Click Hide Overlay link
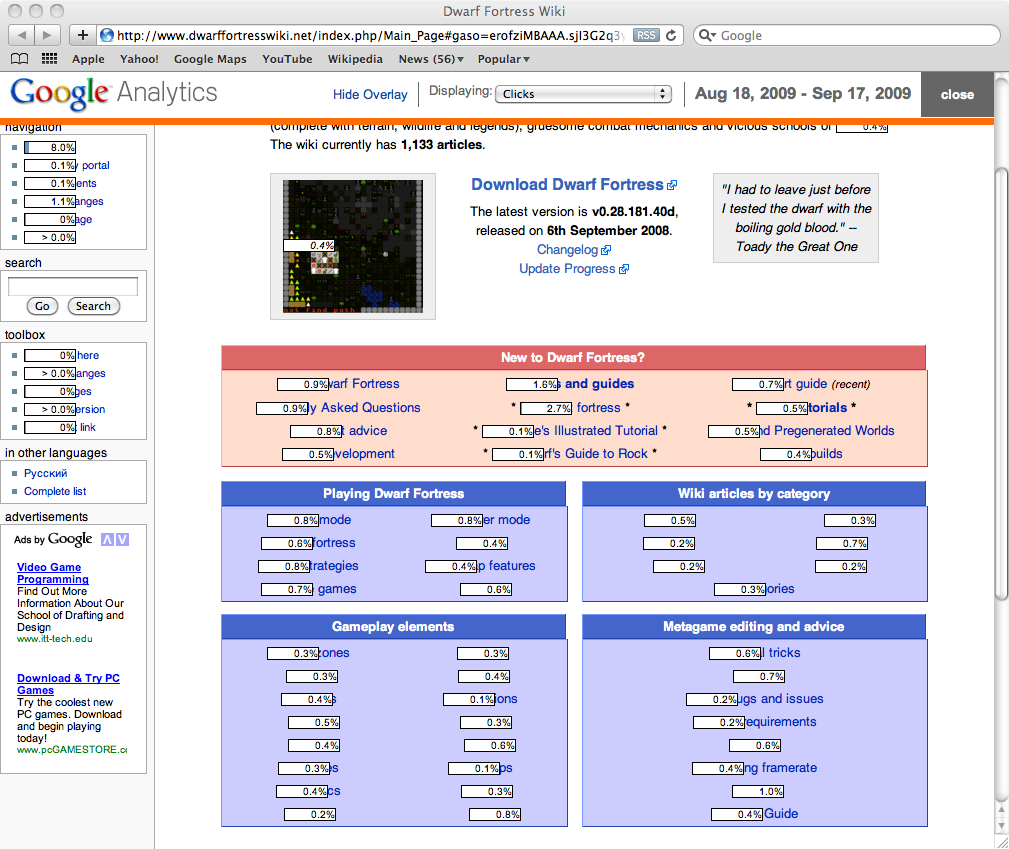1009x849 pixels. [370, 95]
